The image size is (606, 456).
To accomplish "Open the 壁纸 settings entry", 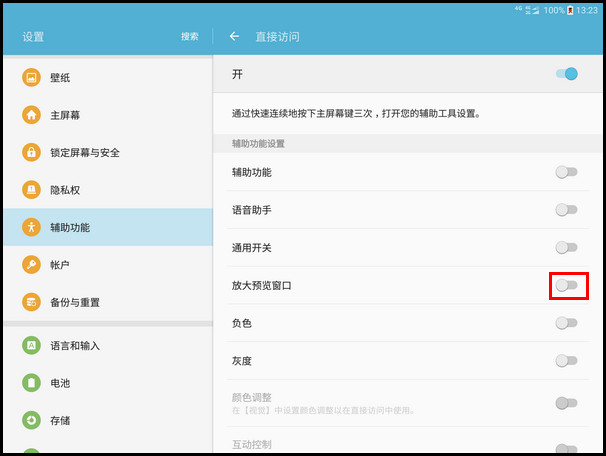I will (108, 77).
